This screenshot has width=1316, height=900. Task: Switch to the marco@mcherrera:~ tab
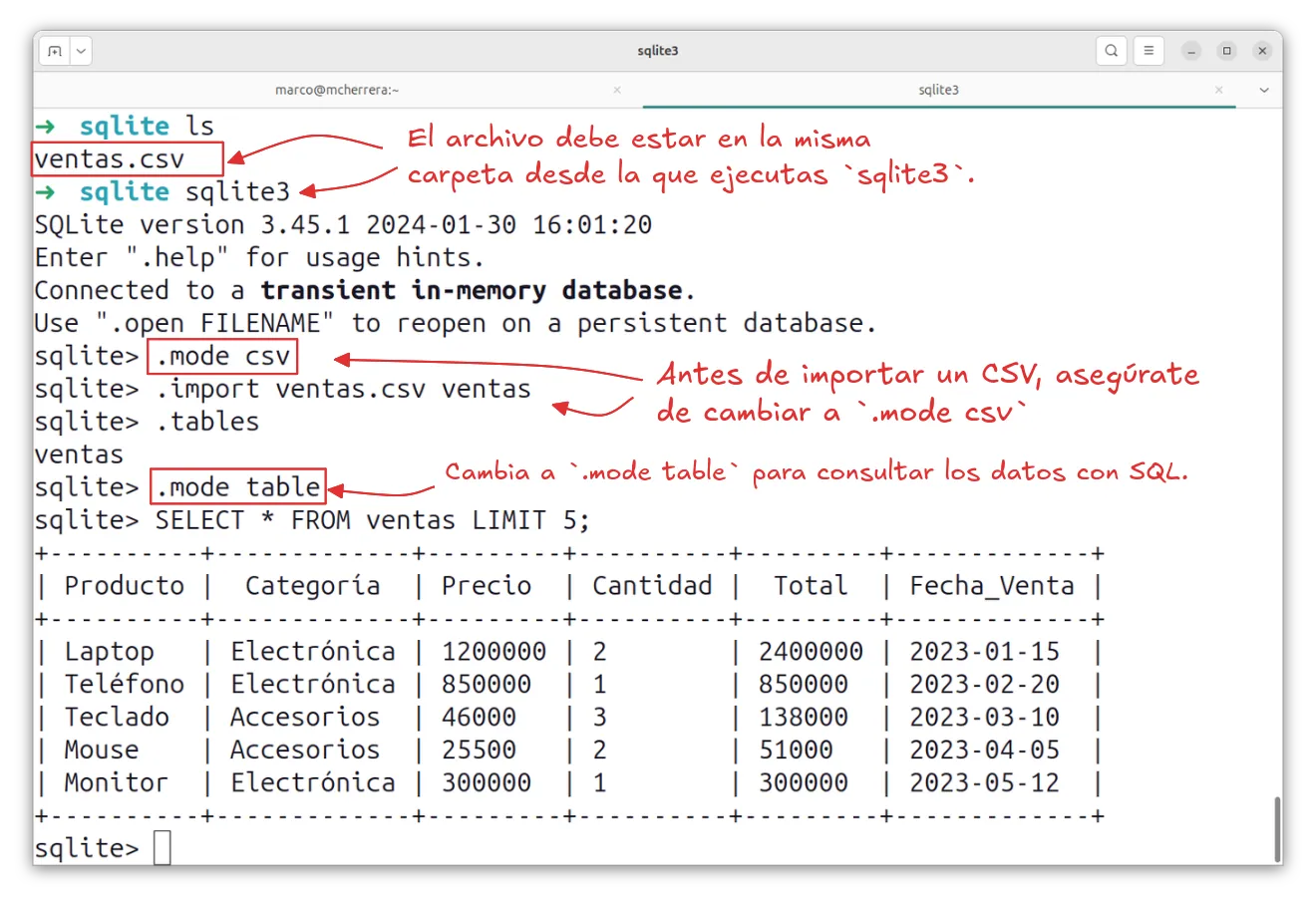[336, 90]
